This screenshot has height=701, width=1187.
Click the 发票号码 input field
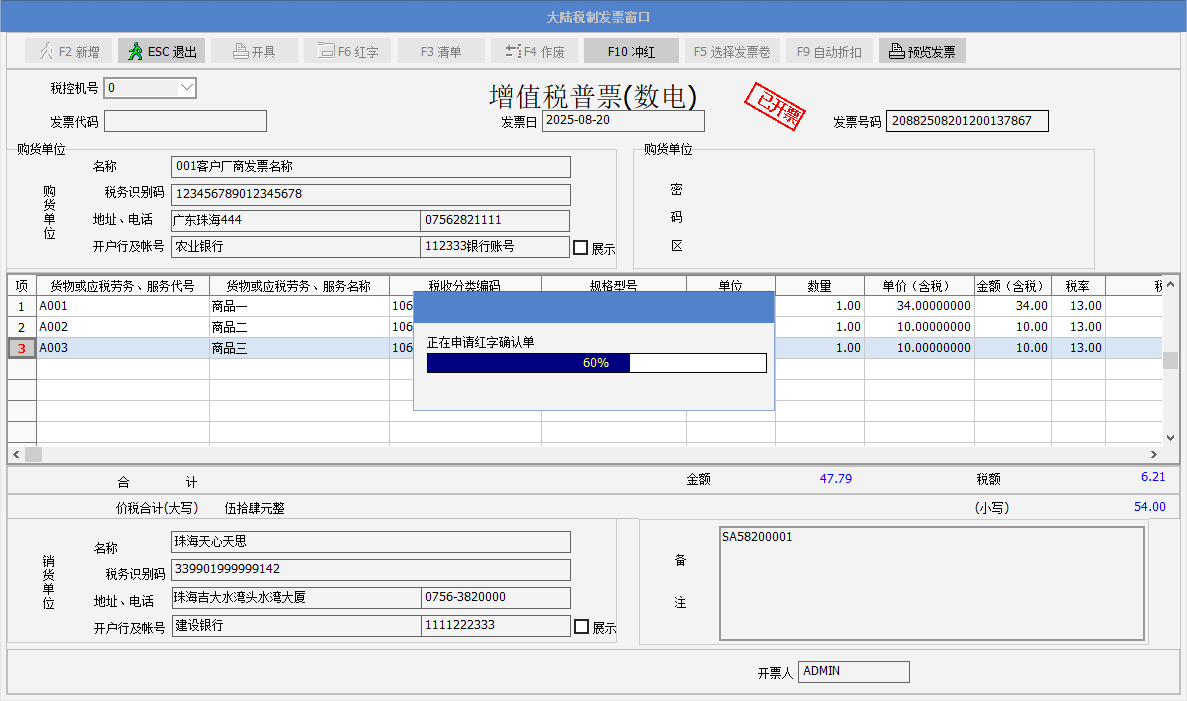(966, 121)
